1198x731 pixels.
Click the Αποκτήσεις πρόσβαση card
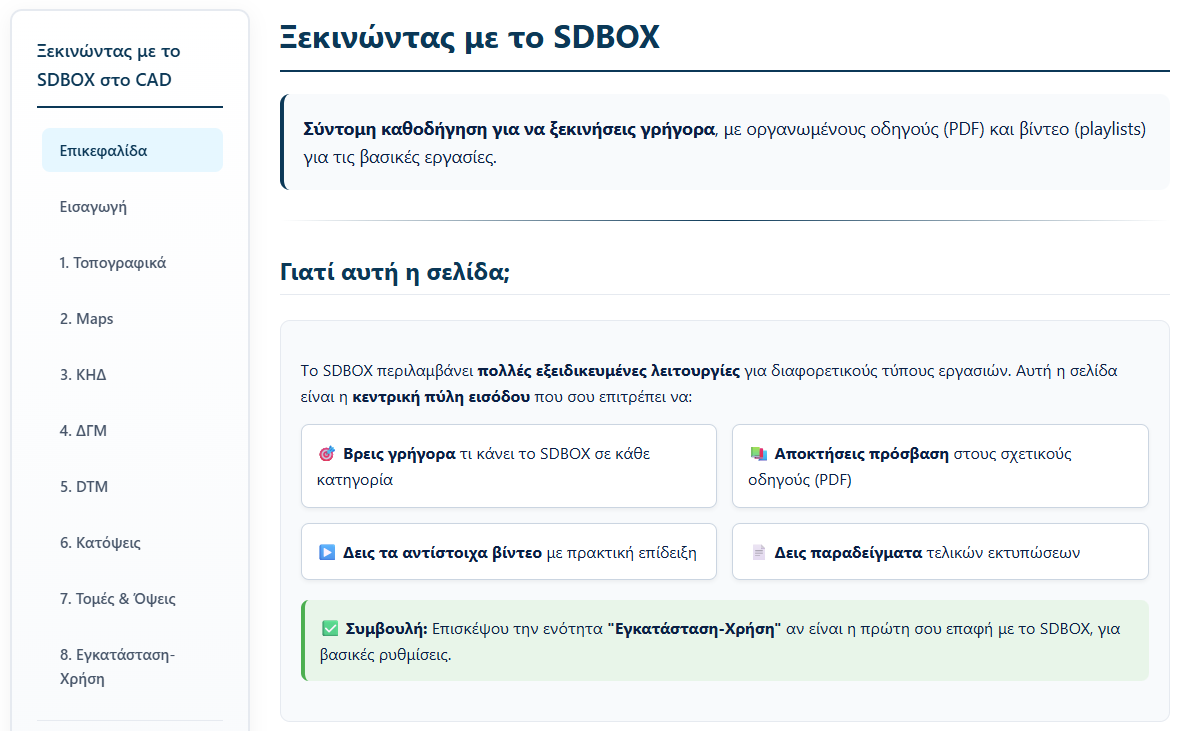tap(939, 466)
